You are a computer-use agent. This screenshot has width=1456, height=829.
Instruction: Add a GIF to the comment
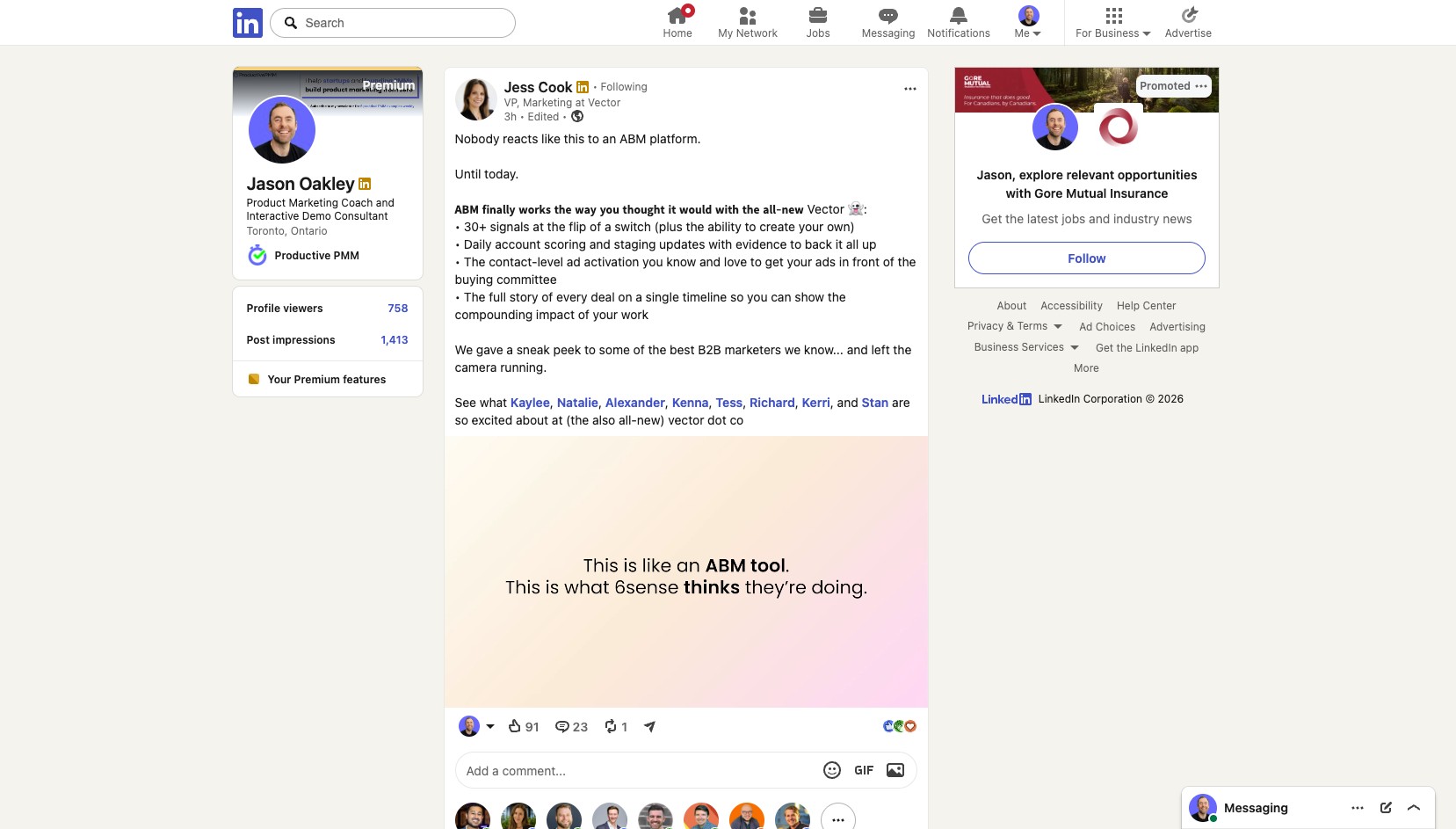[864, 770]
